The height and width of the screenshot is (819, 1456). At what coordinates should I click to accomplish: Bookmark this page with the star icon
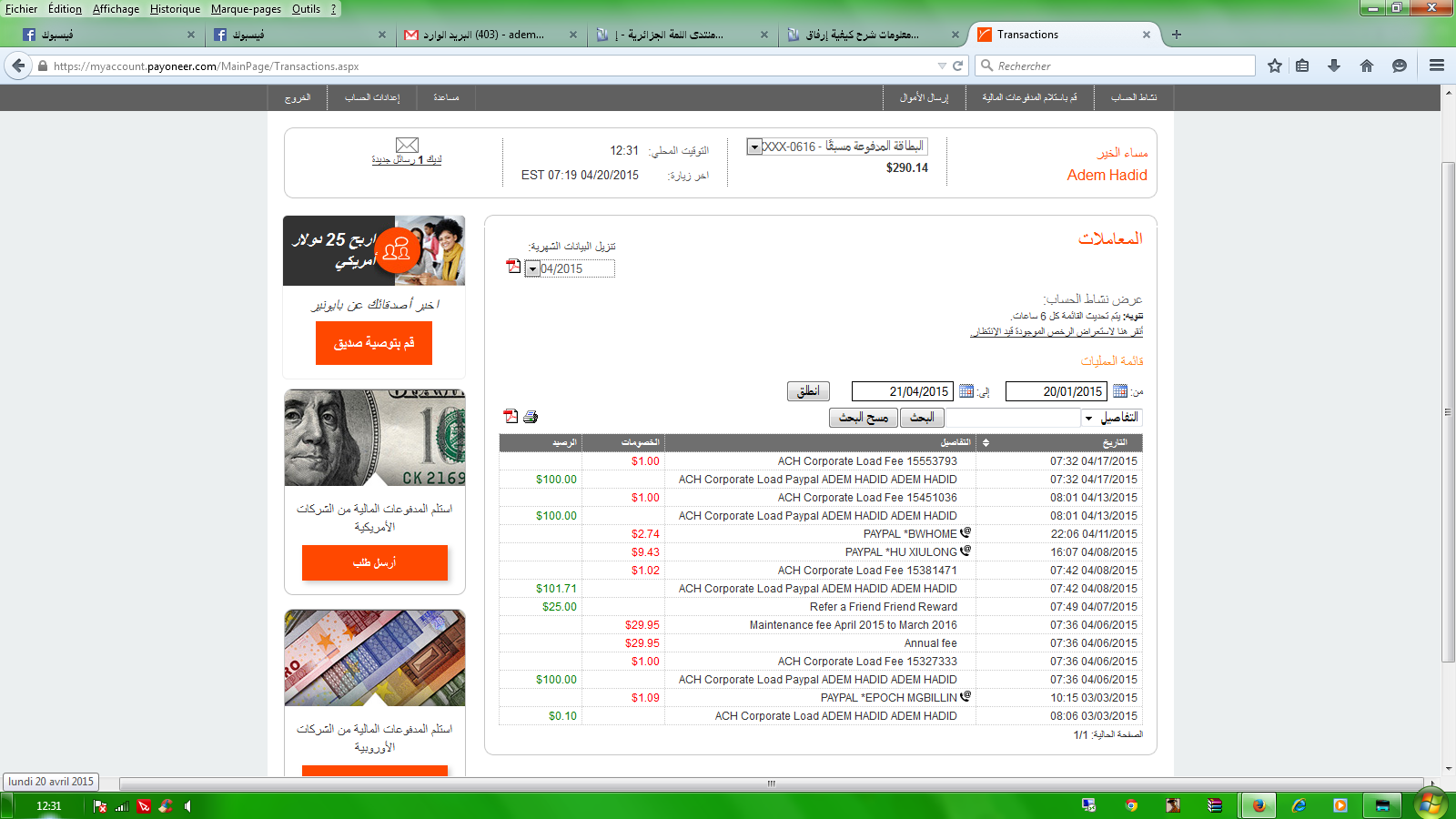[1275, 66]
